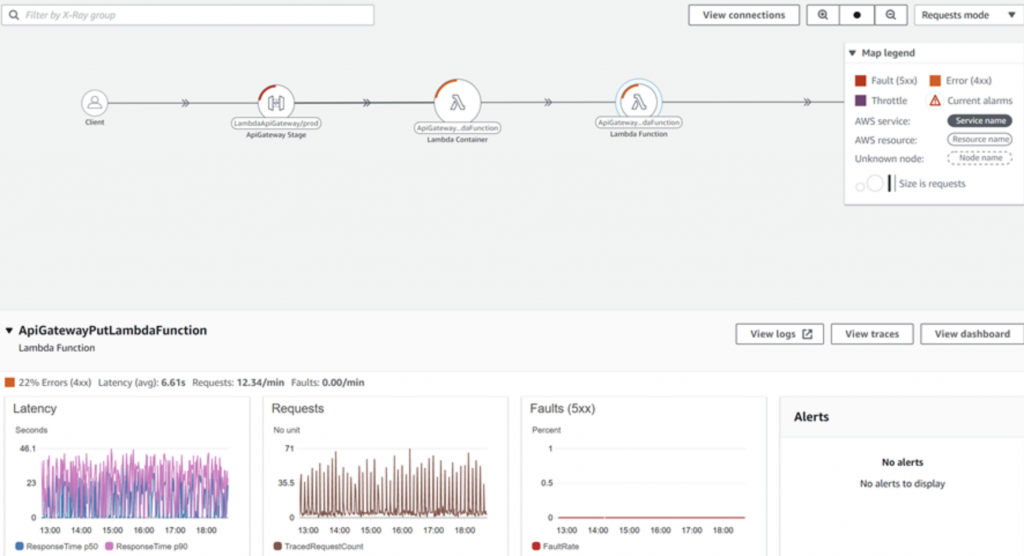
Task: Toggle ResponseTime p90 series in Latency chart
Action: coord(146,546)
